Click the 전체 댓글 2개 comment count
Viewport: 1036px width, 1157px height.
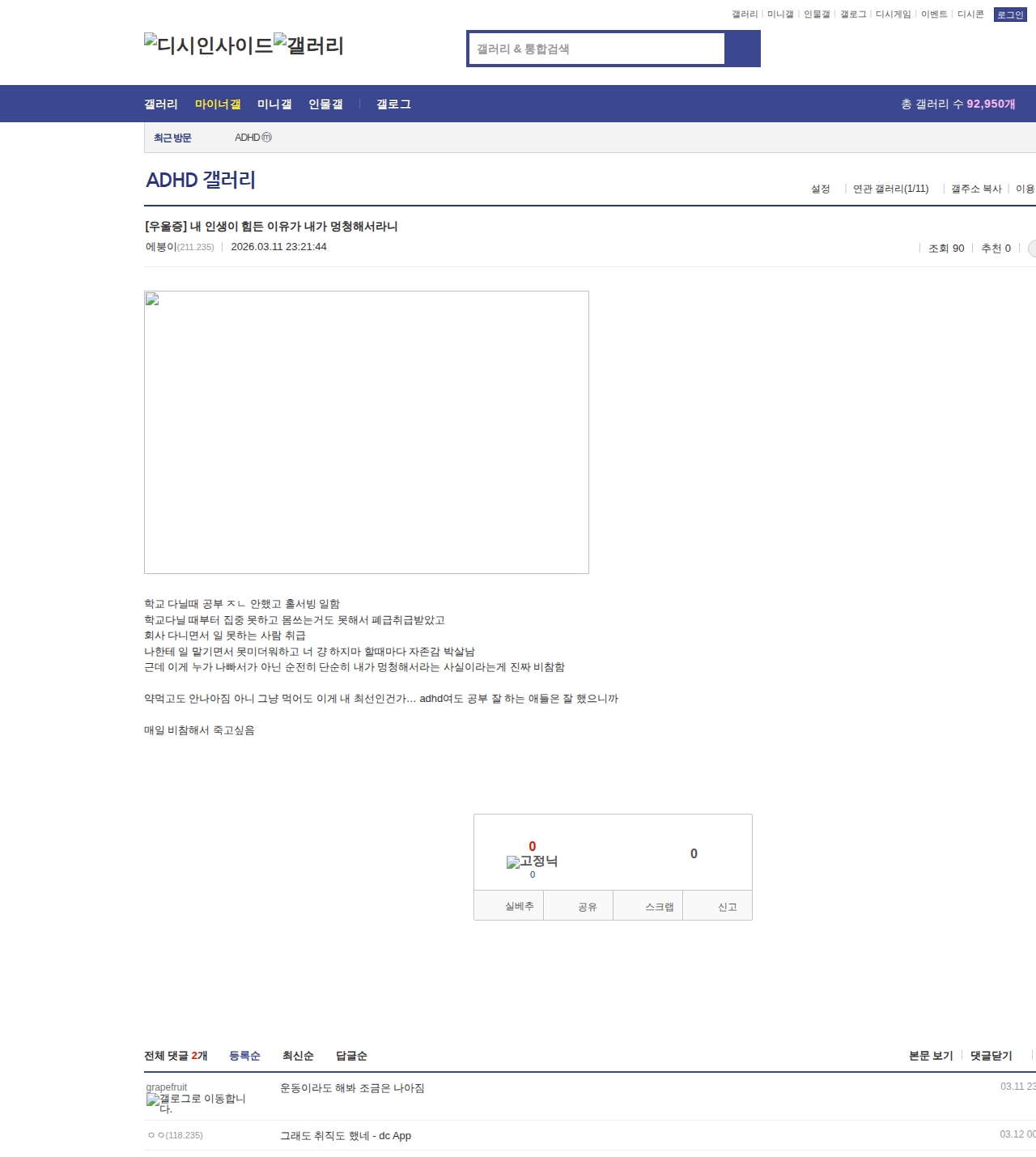[176, 1056]
